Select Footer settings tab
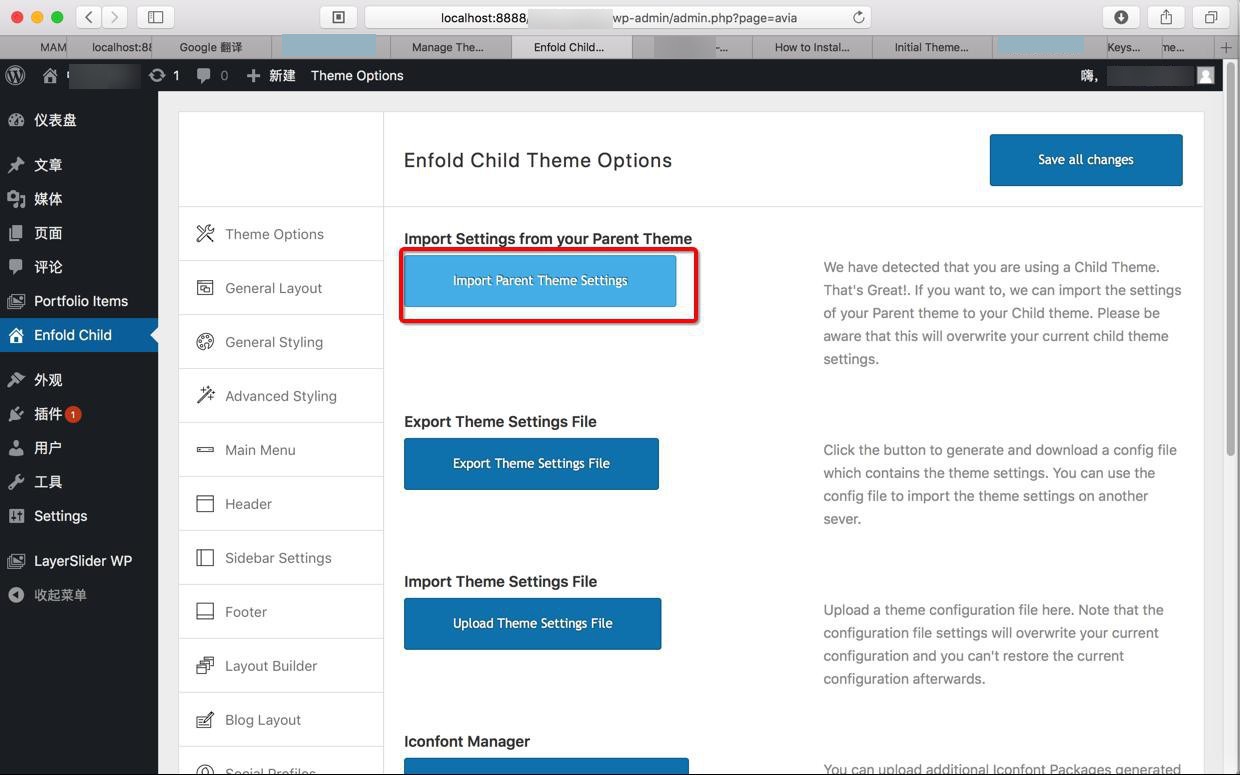Screen dimensions: 1240x775 click(x=281, y=612)
